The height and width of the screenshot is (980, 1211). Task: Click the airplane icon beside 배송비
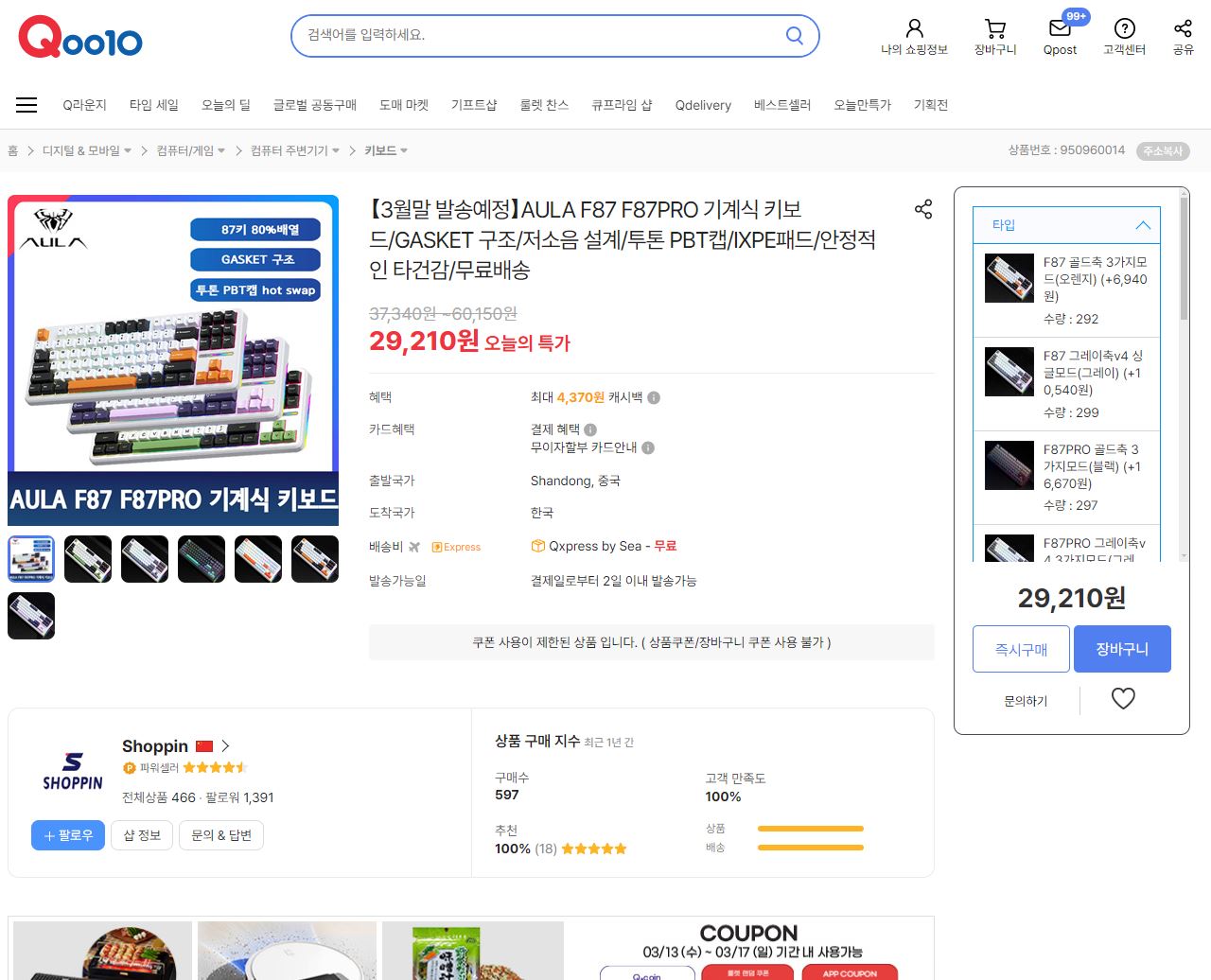pyautogui.click(x=414, y=547)
